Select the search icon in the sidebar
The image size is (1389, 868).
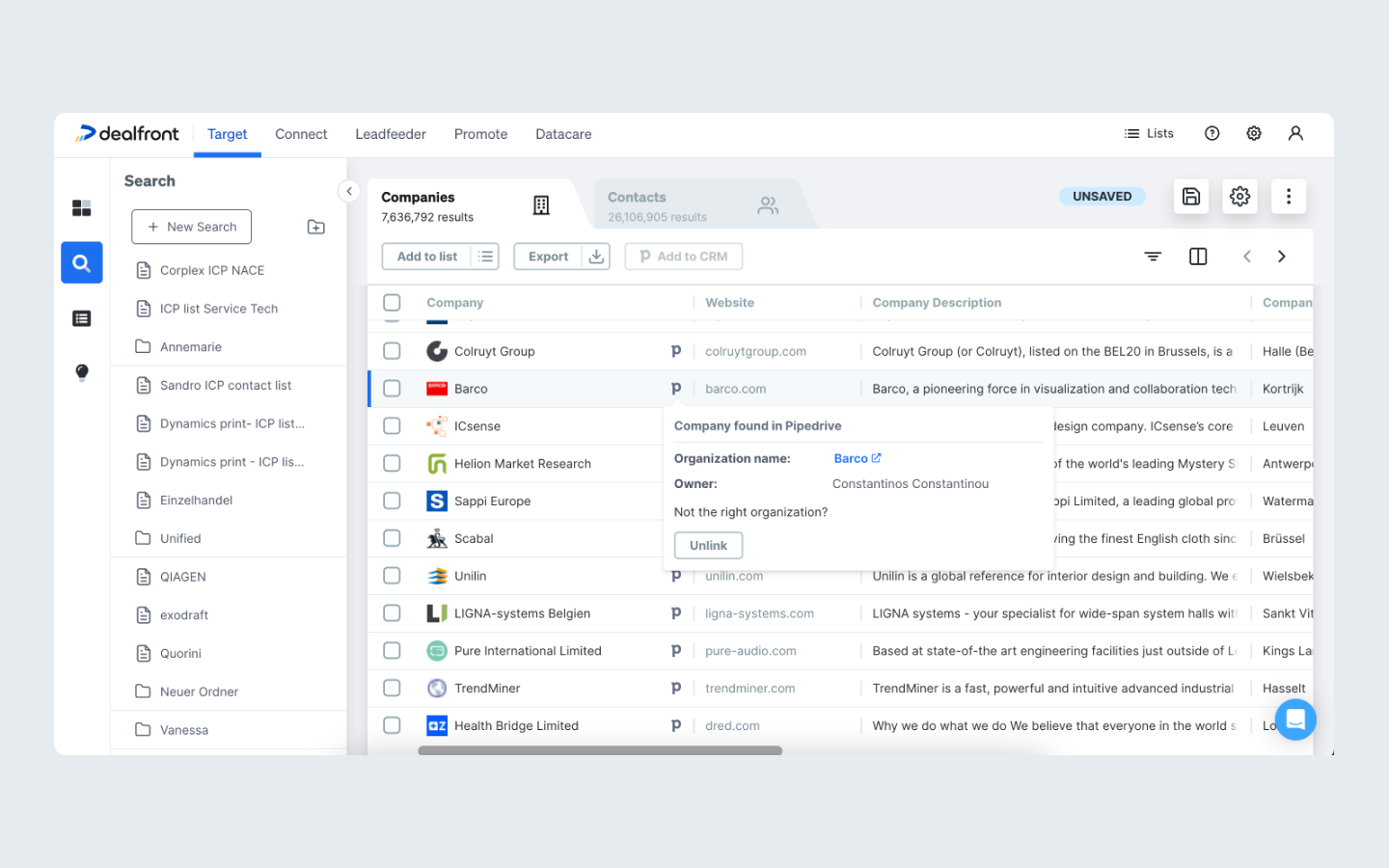pos(81,262)
